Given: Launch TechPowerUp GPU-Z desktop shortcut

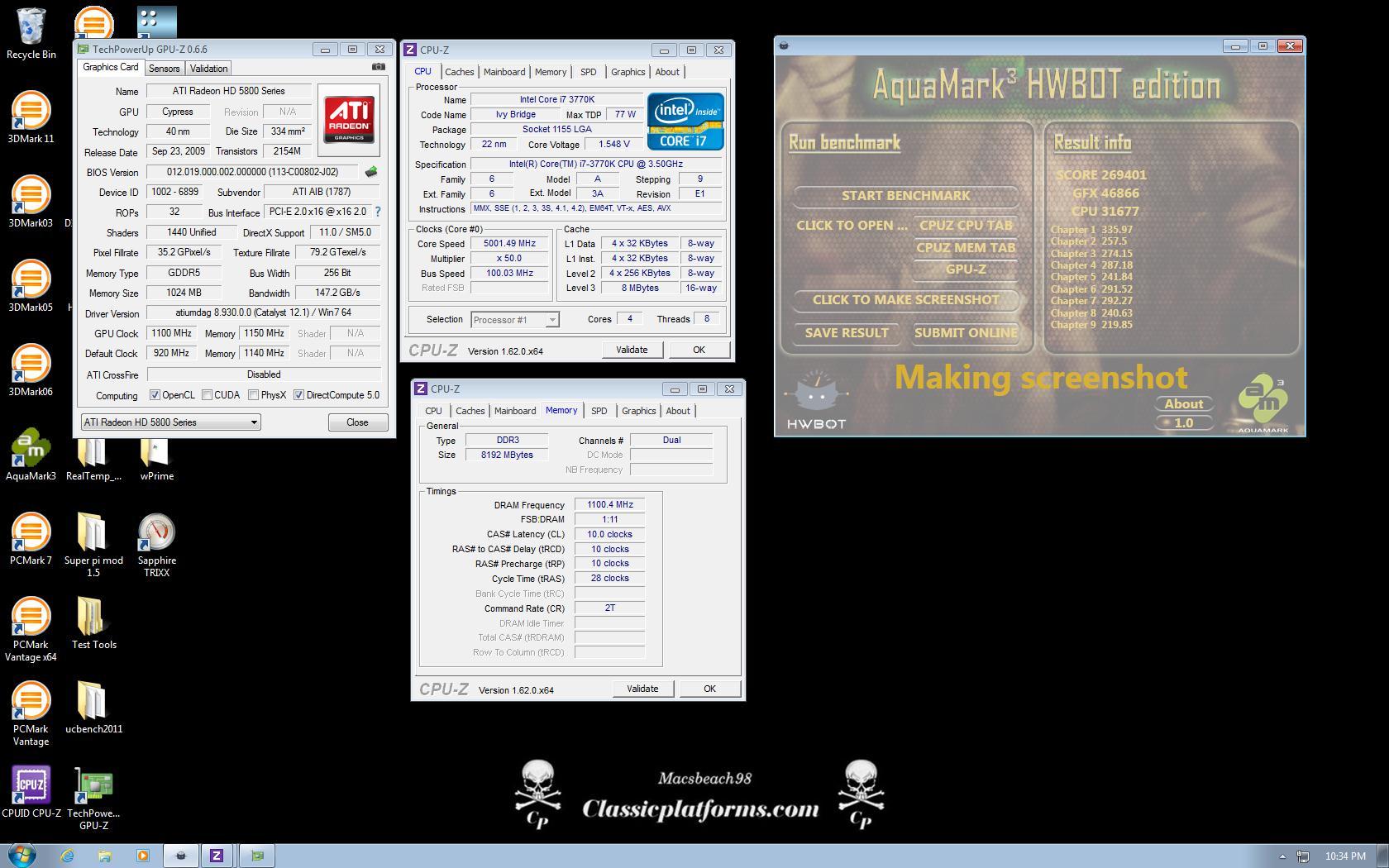Looking at the screenshot, I should (x=93, y=799).
